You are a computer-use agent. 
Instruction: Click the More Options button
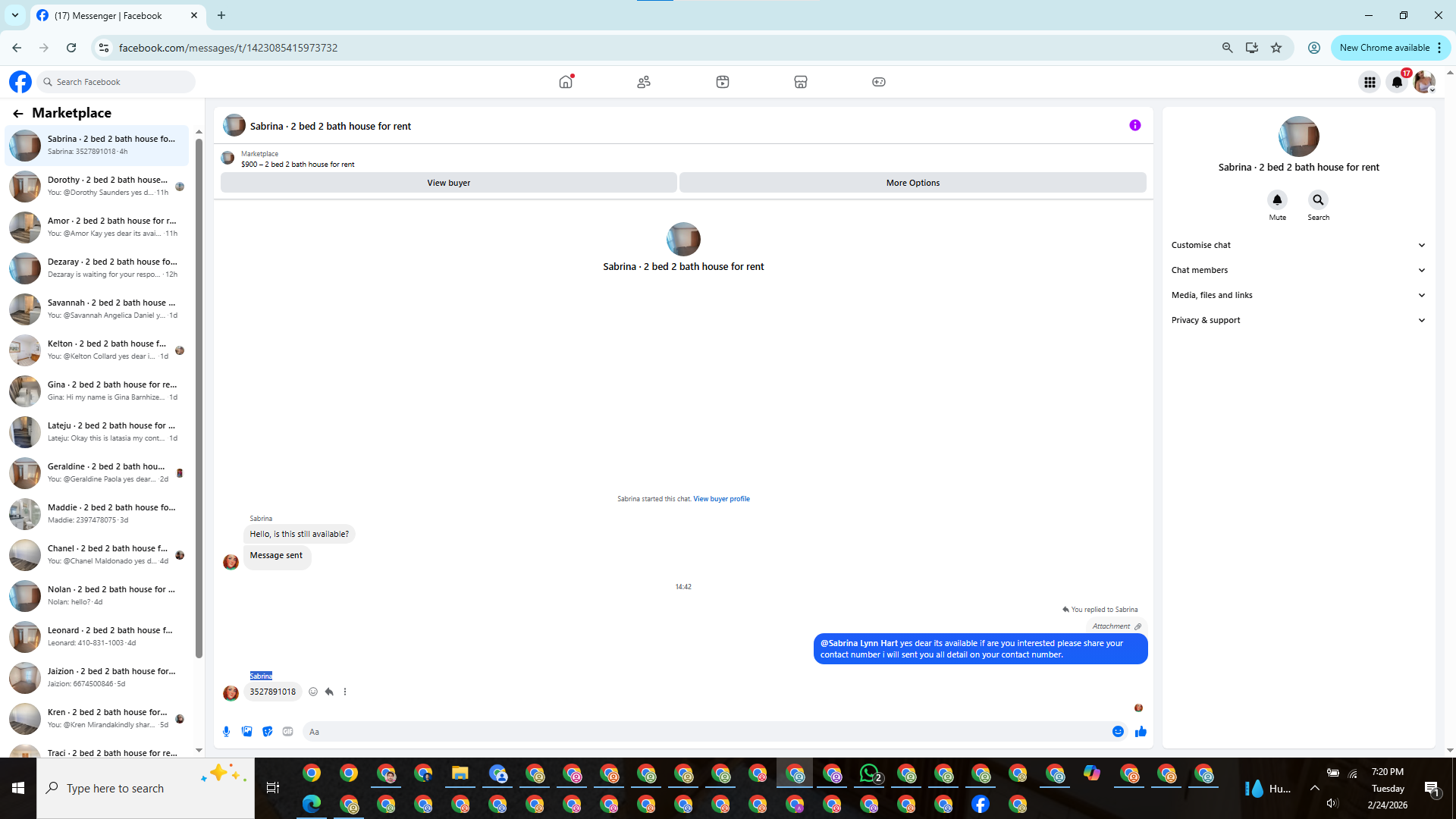[912, 183]
